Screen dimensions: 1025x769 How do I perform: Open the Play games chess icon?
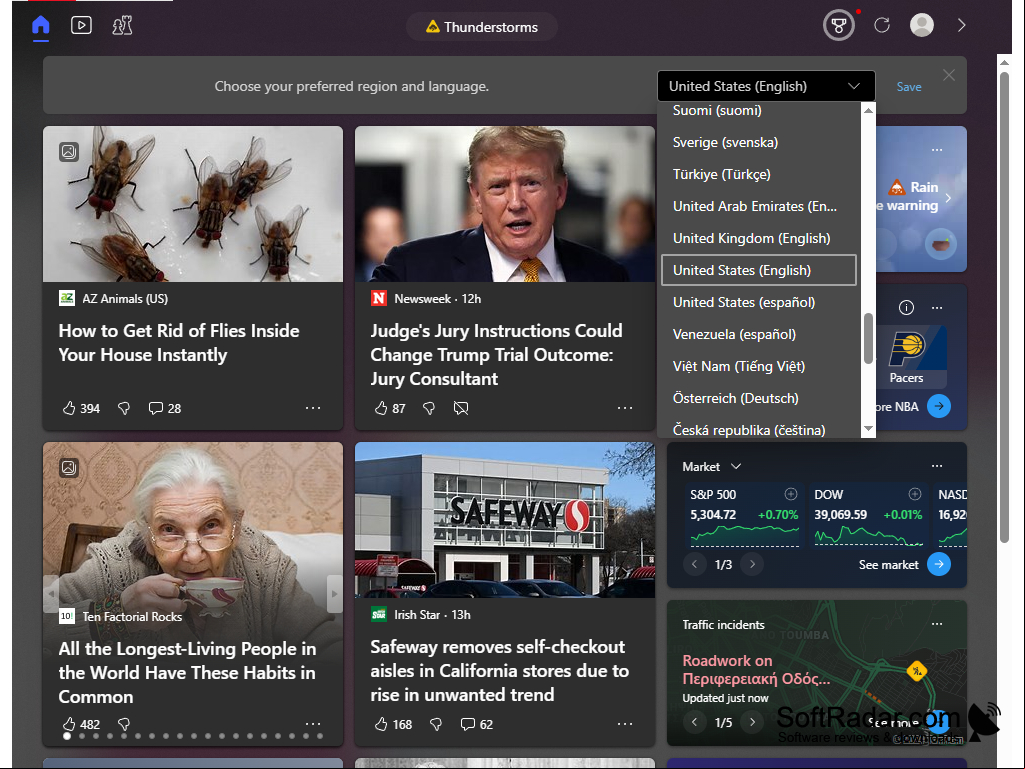point(122,26)
